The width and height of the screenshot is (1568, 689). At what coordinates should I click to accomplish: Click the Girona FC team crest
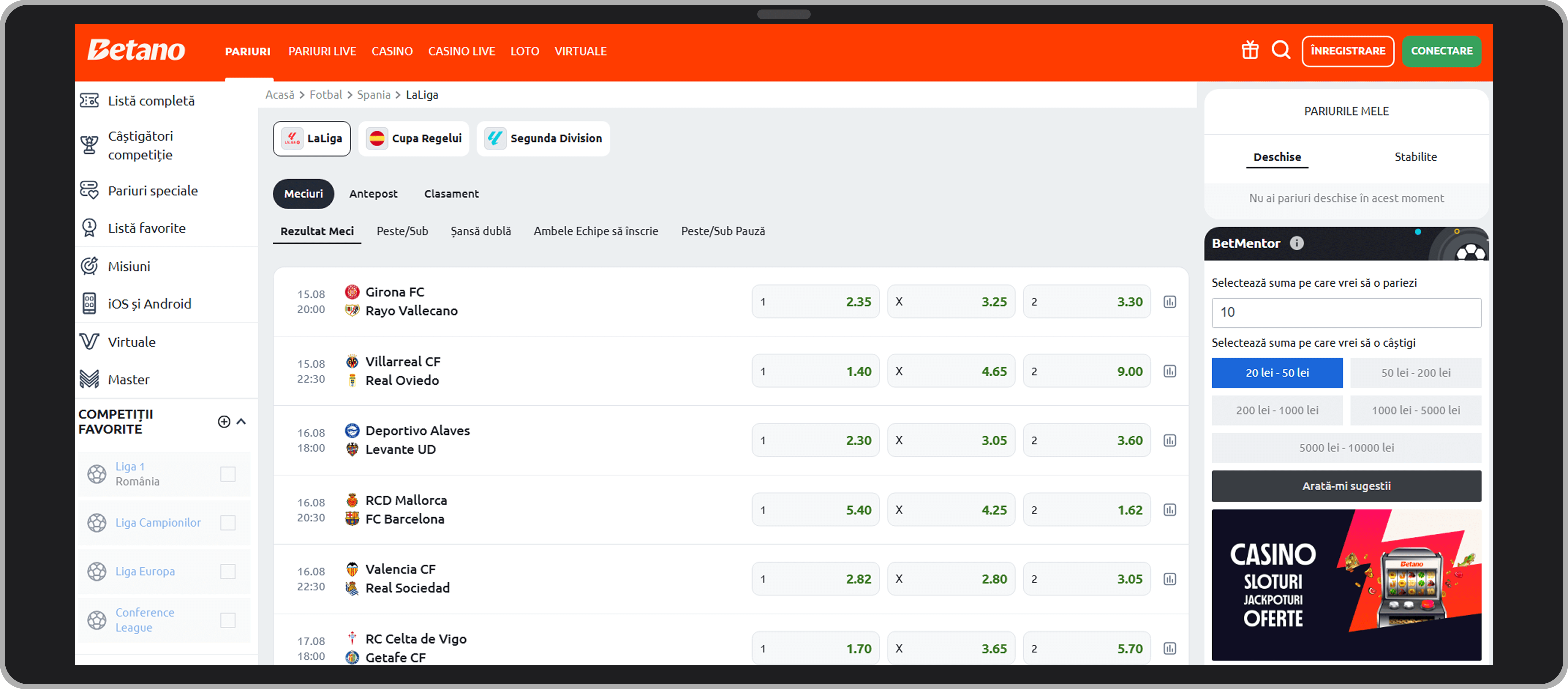pyautogui.click(x=352, y=292)
